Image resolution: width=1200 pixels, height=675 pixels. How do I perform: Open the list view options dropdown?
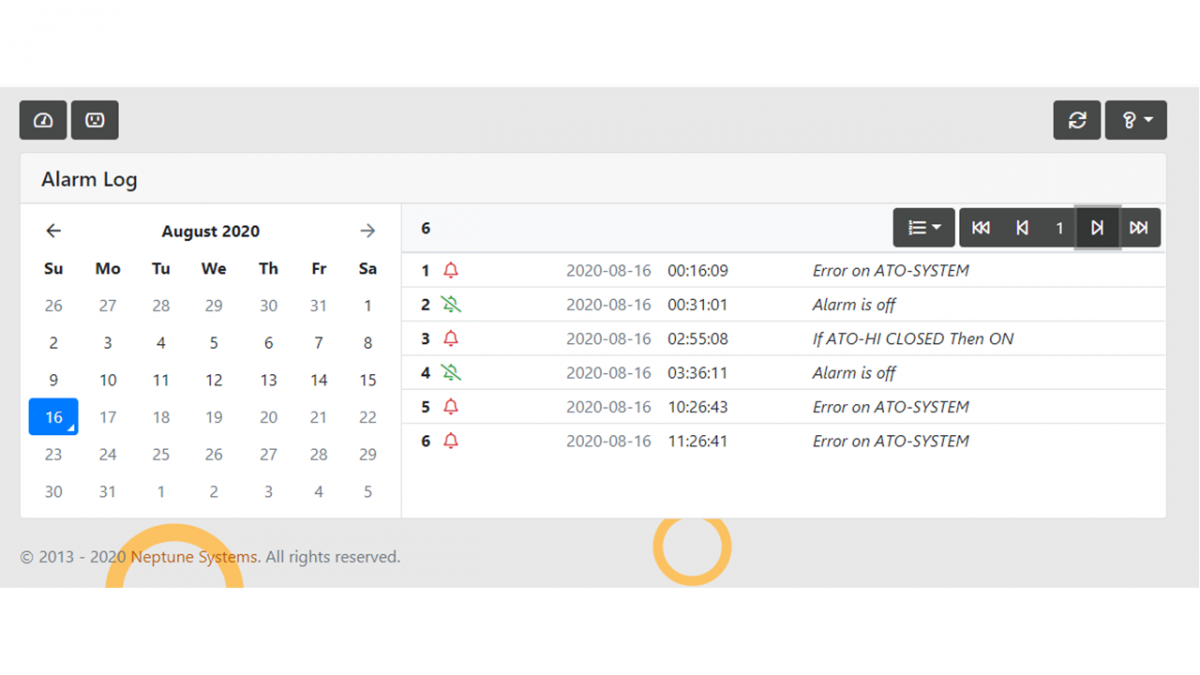point(923,228)
